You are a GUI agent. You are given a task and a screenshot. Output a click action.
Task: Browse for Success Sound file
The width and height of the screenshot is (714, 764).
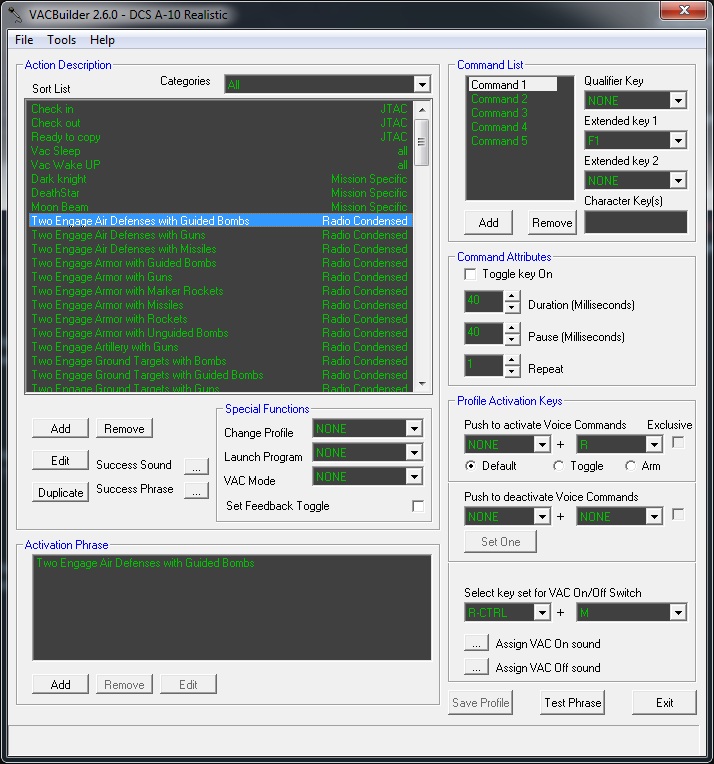tap(196, 467)
